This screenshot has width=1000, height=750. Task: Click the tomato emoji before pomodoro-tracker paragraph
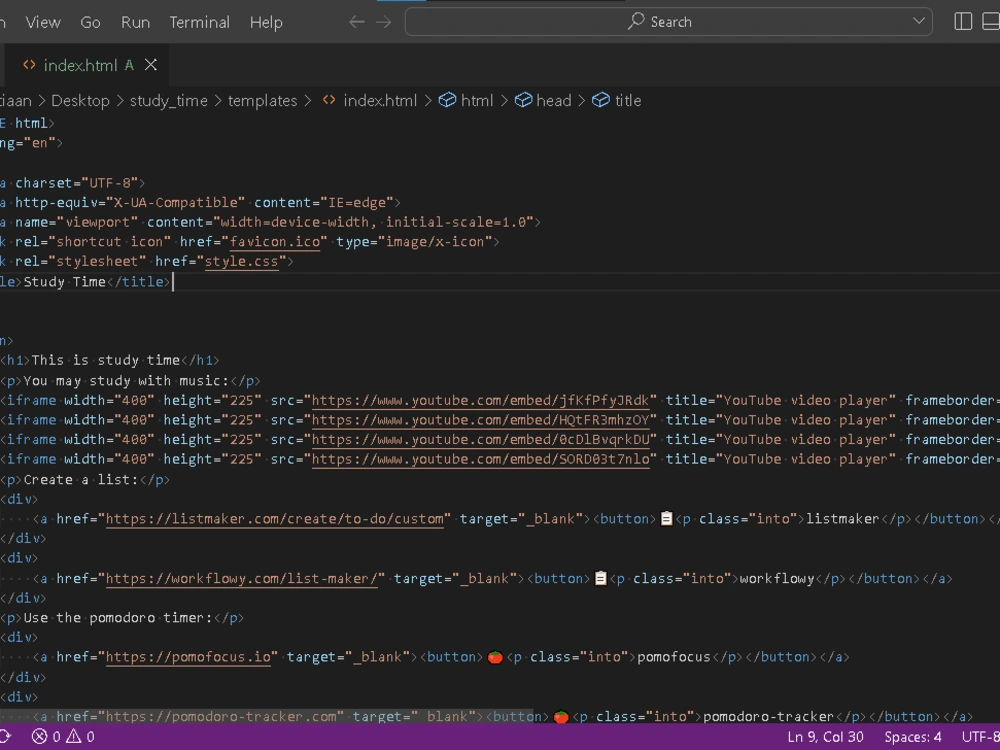click(x=561, y=716)
